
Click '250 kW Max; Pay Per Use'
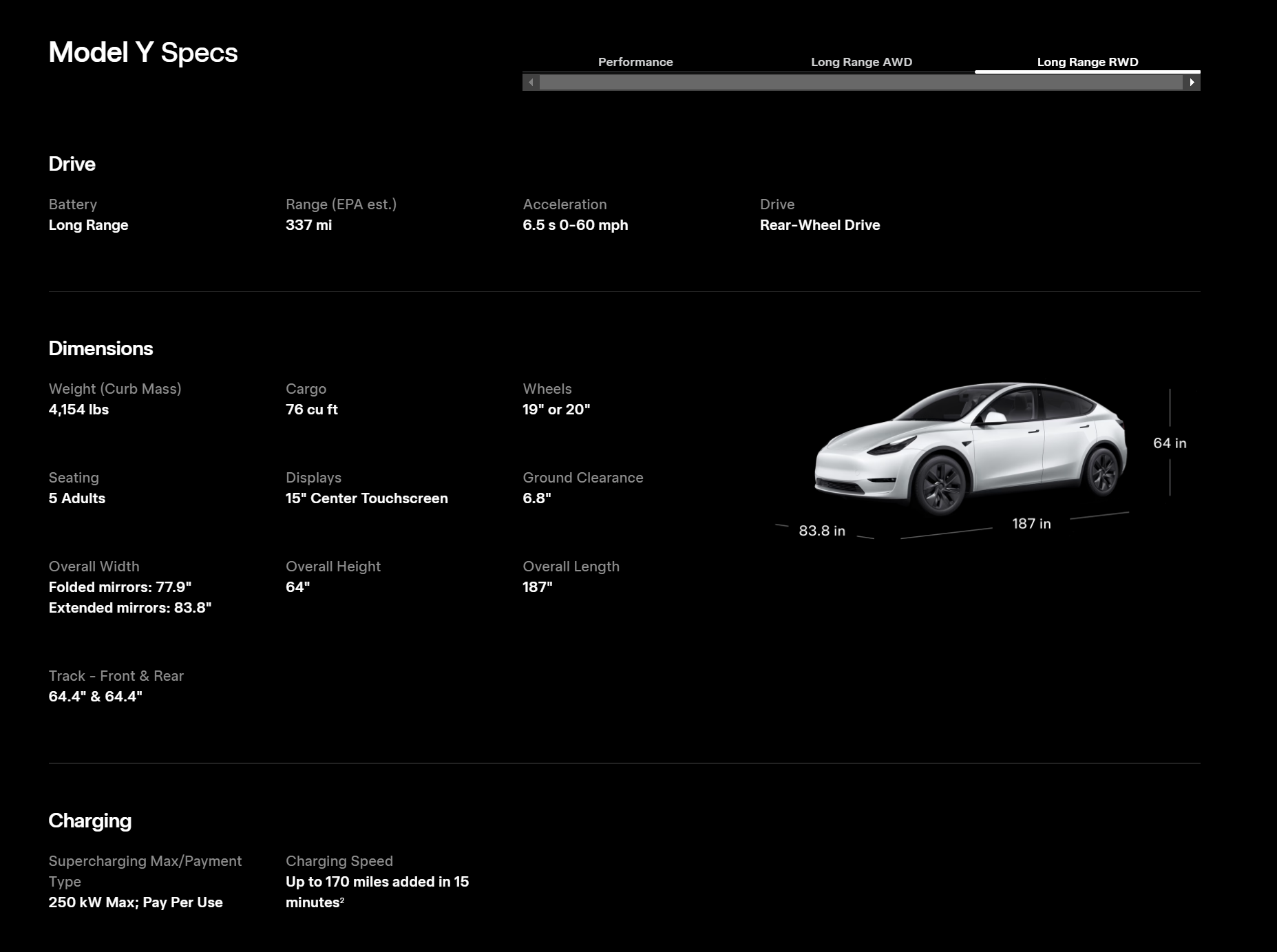136,902
